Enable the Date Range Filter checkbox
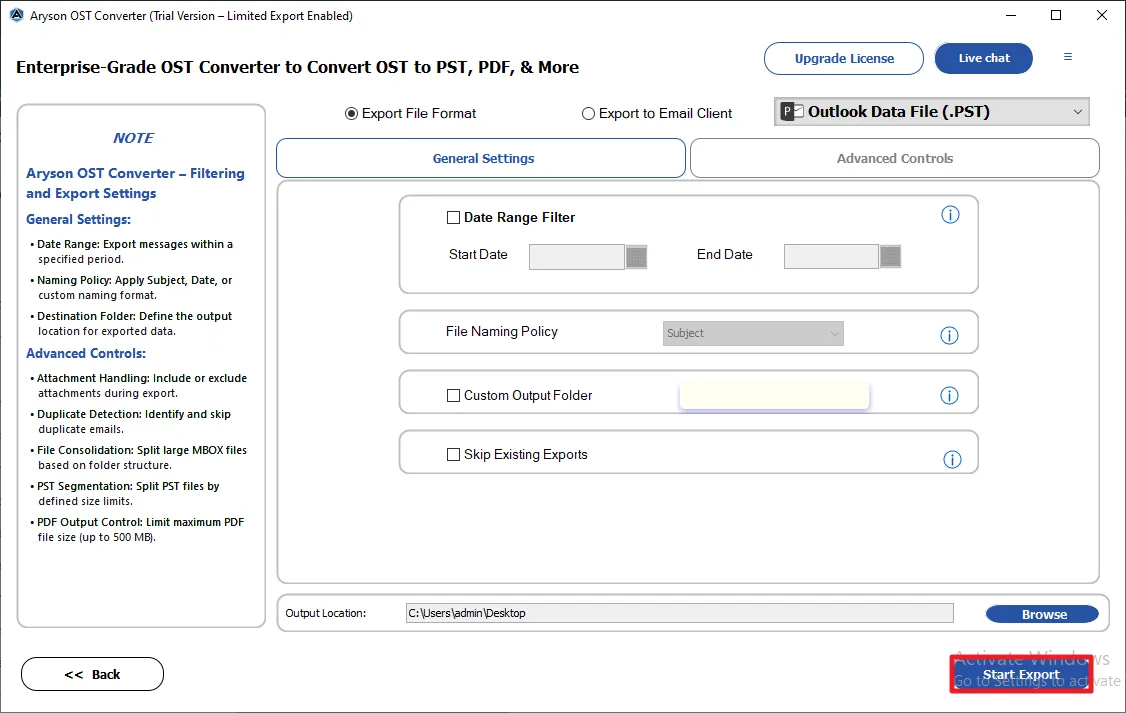1126x713 pixels. point(453,218)
